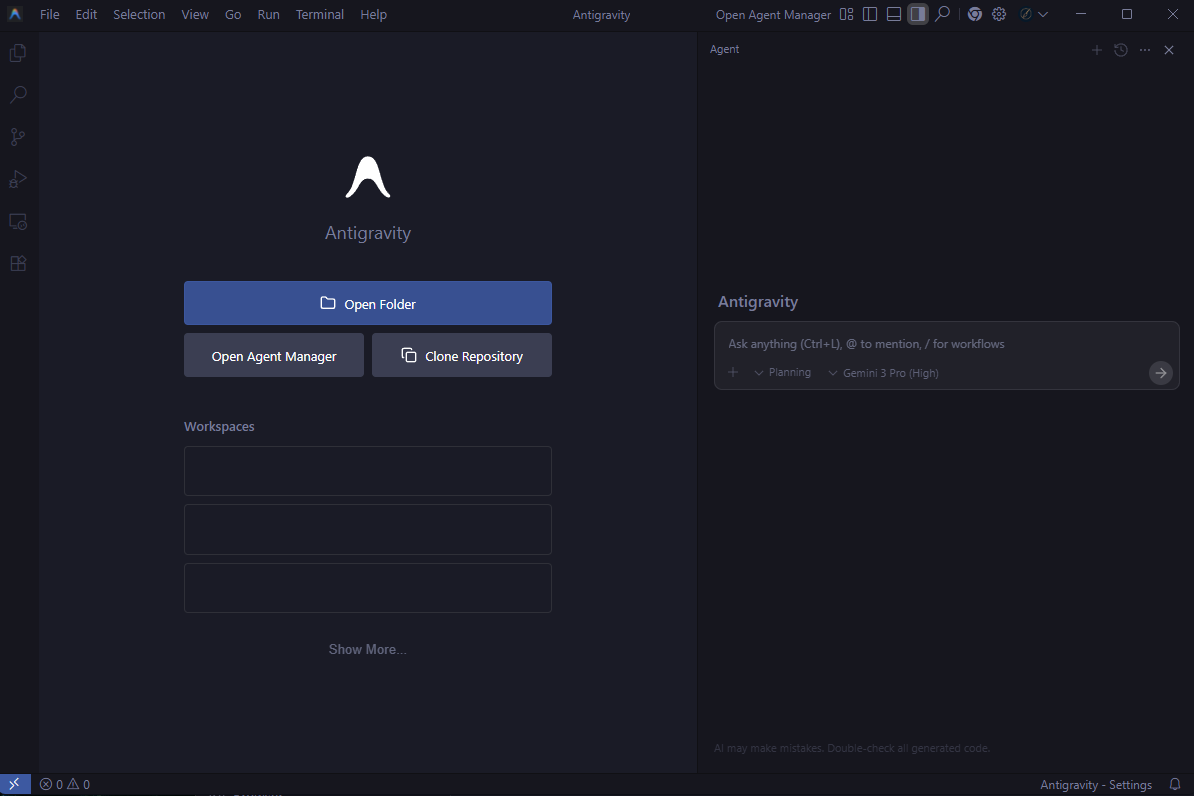This screenshot has height=796, width=1194.
Task: Select the second workspace entry box
Action: 368,529
